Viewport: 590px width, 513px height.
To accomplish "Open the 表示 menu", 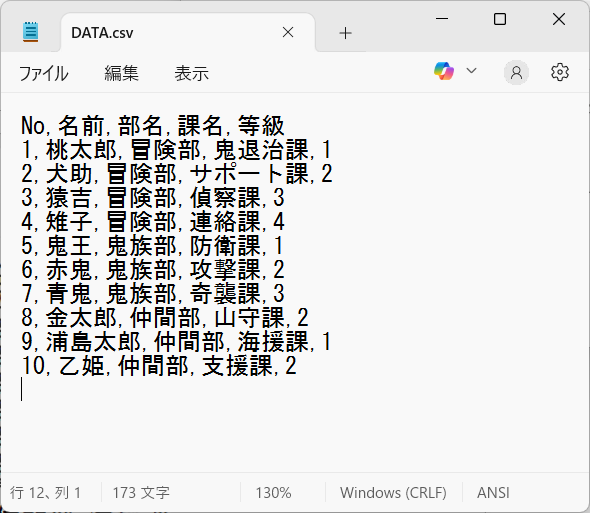I will [x=192, y=73].
